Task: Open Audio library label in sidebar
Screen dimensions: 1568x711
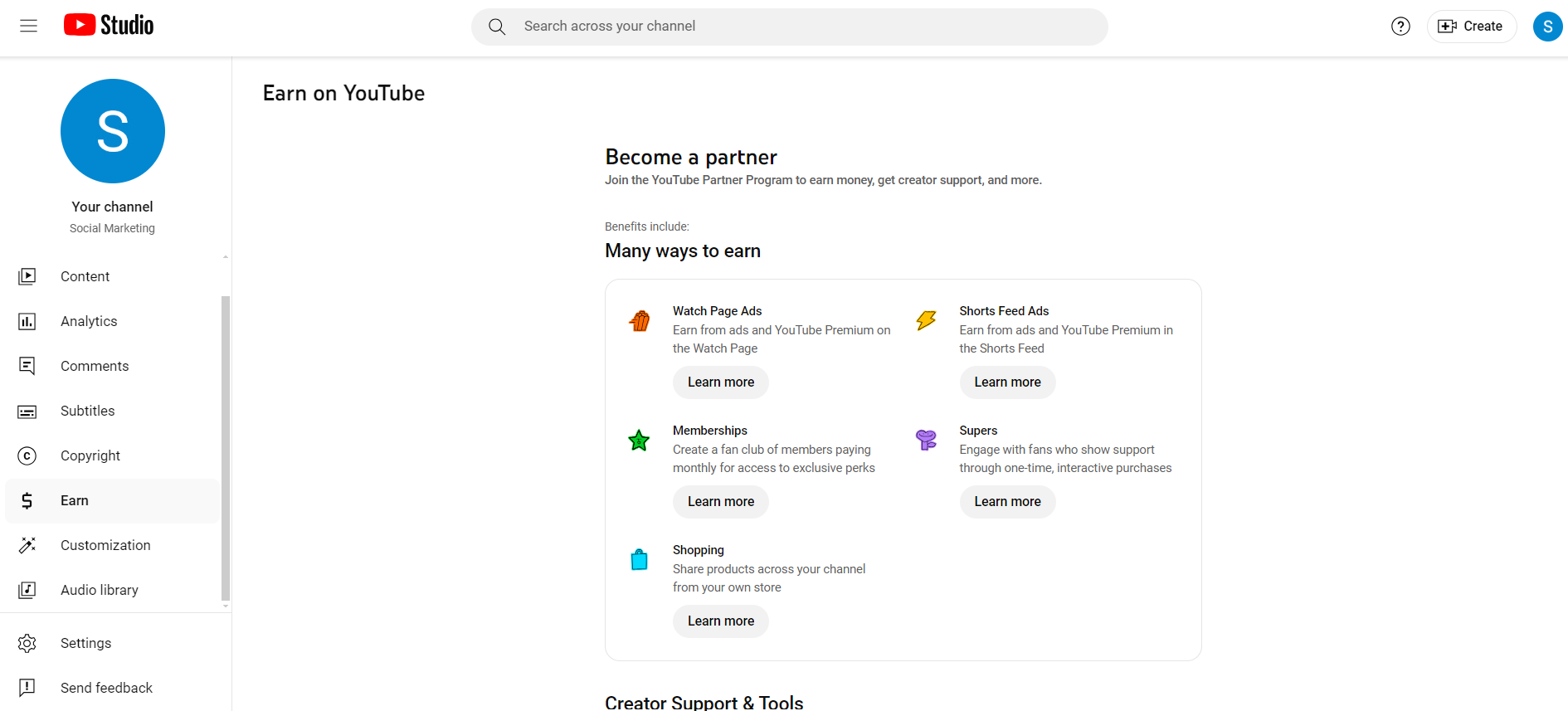Action: 100,590
